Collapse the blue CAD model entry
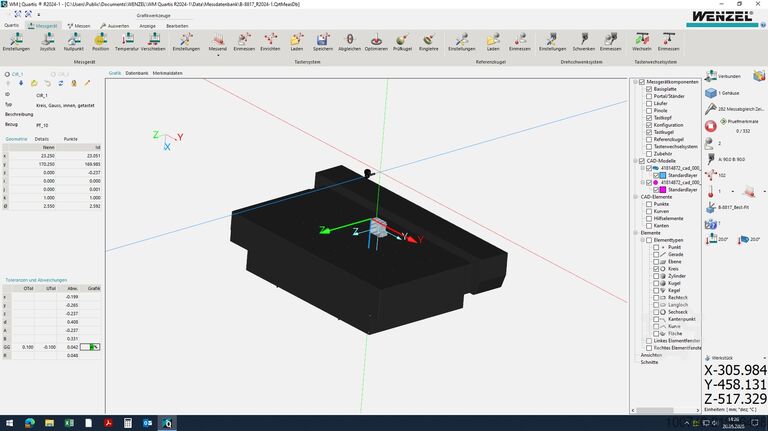Viewport: 768px width, 431px height. click(642, 168)
